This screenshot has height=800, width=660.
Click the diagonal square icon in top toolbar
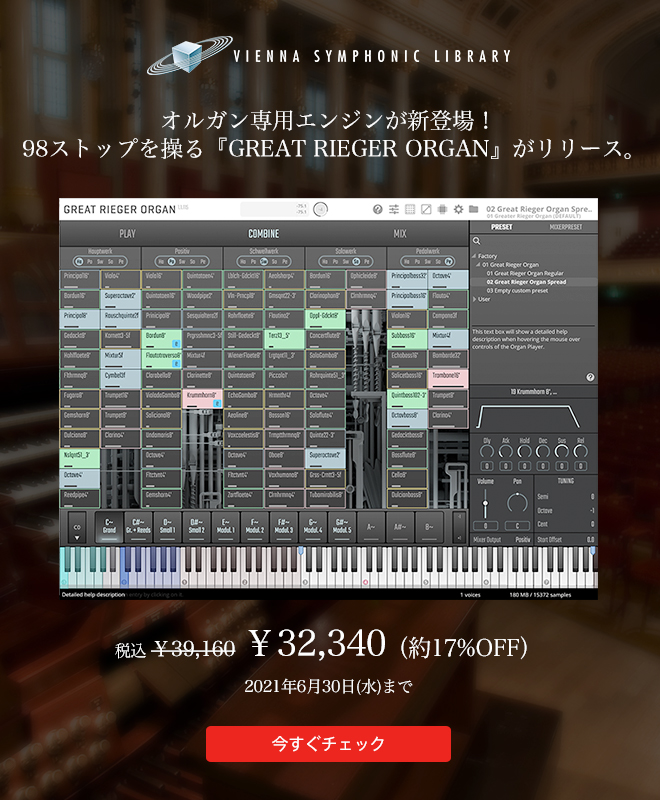pos(426,209)
